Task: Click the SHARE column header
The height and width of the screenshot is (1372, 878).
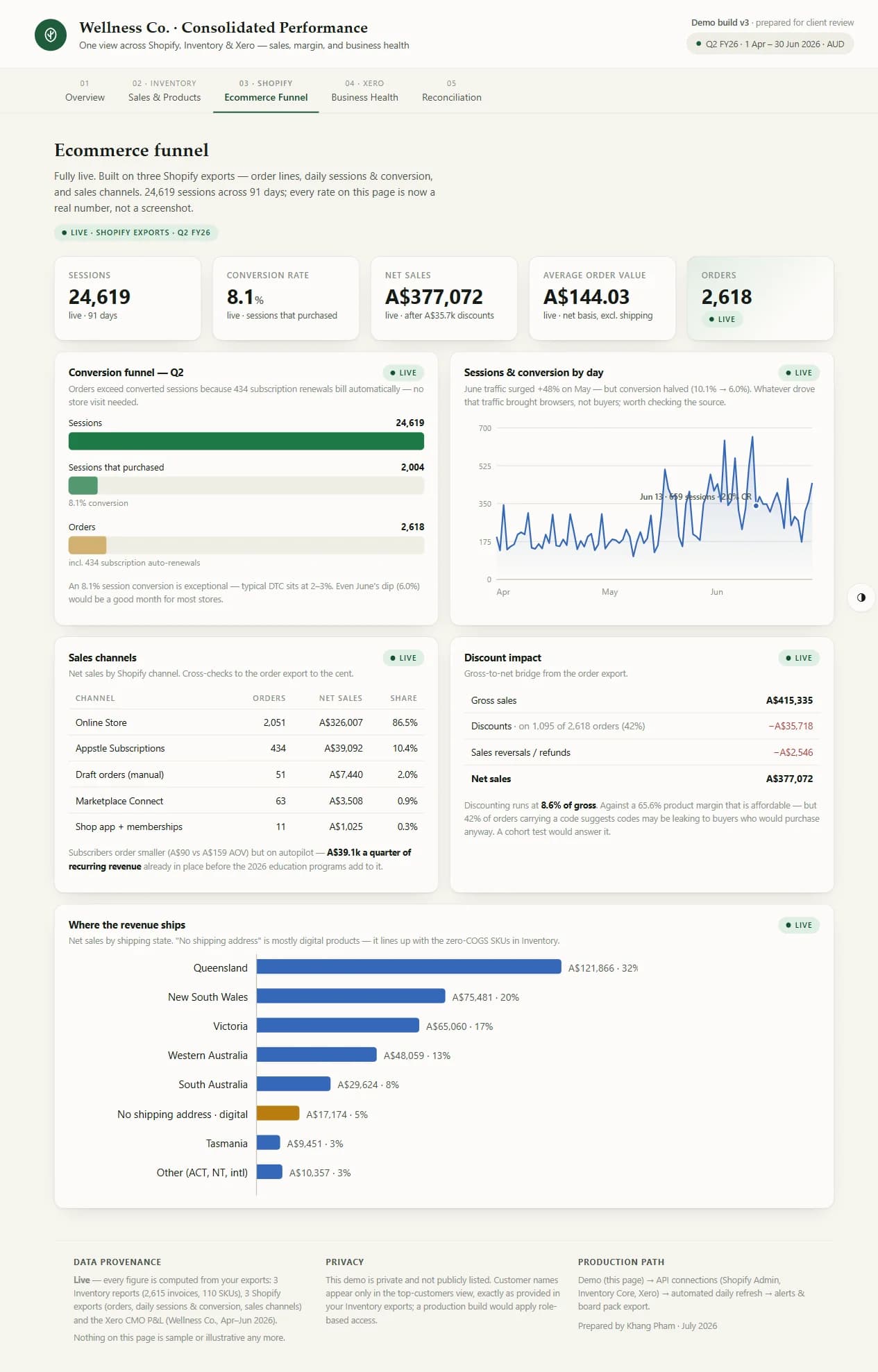Action: tap(404, 698)
